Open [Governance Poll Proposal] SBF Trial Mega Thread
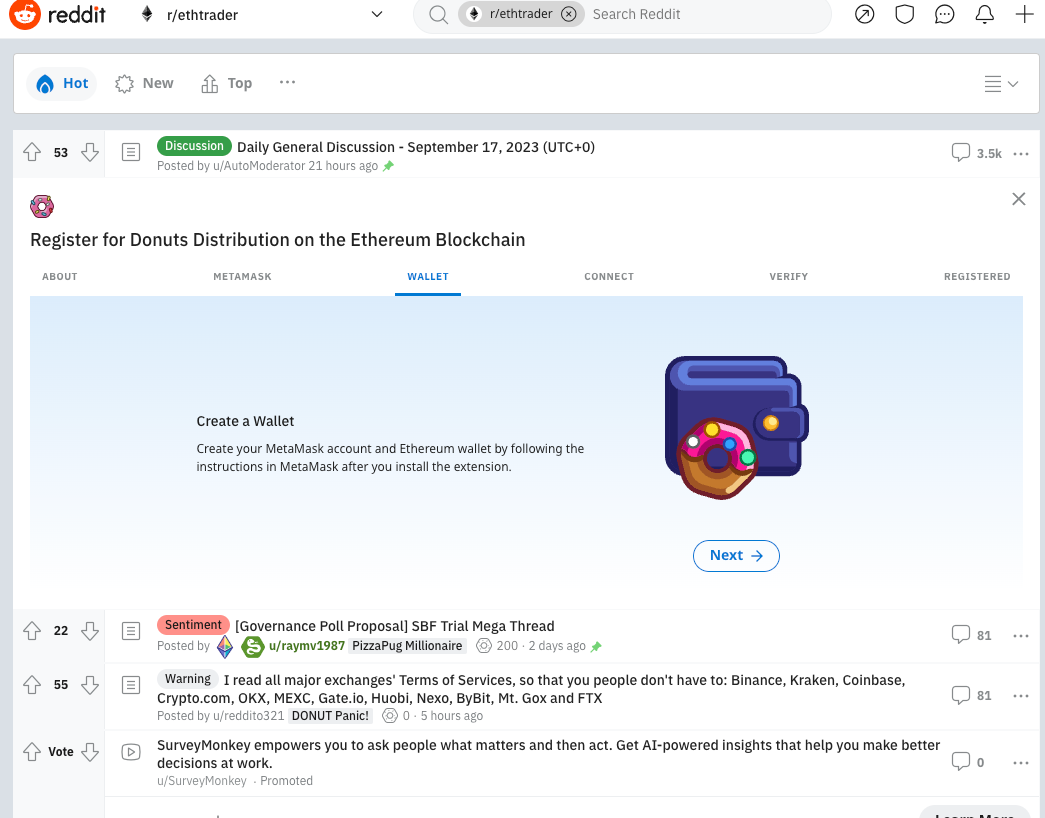This screenshot has height=818, width=1045. [x=395, y=626]
